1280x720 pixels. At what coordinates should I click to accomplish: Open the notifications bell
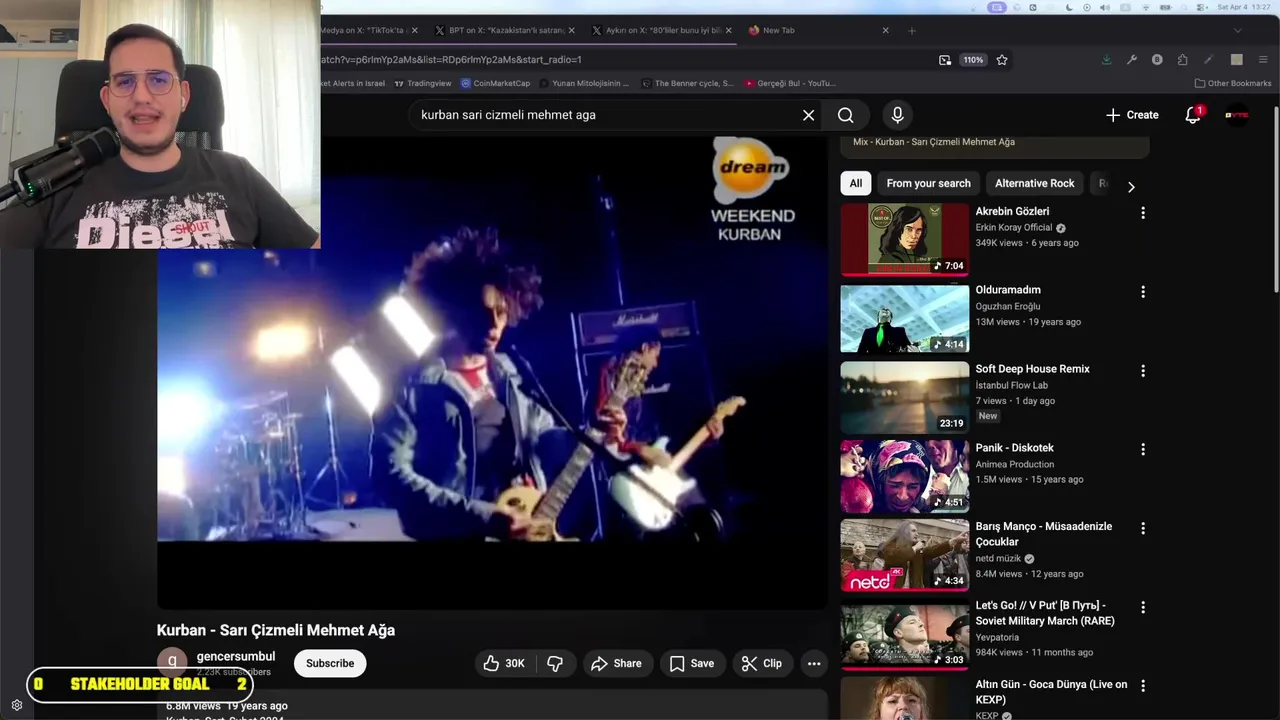pyautogui.click(x=1193, y=115)
